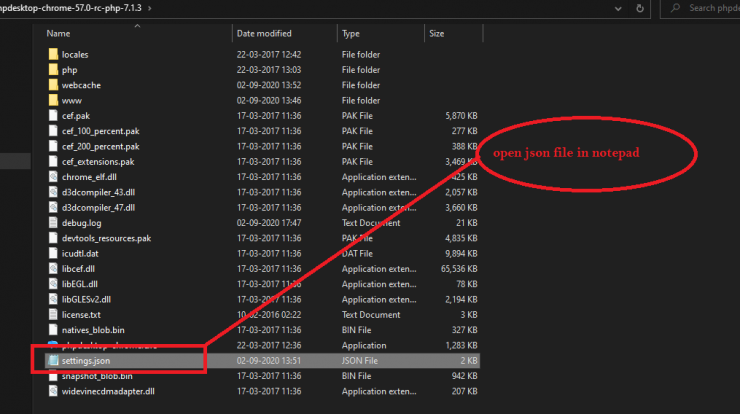Click the cef.pak file icon
Image resolution: width=740 pixels, height=414 pixels.
[x=53, y=116]
